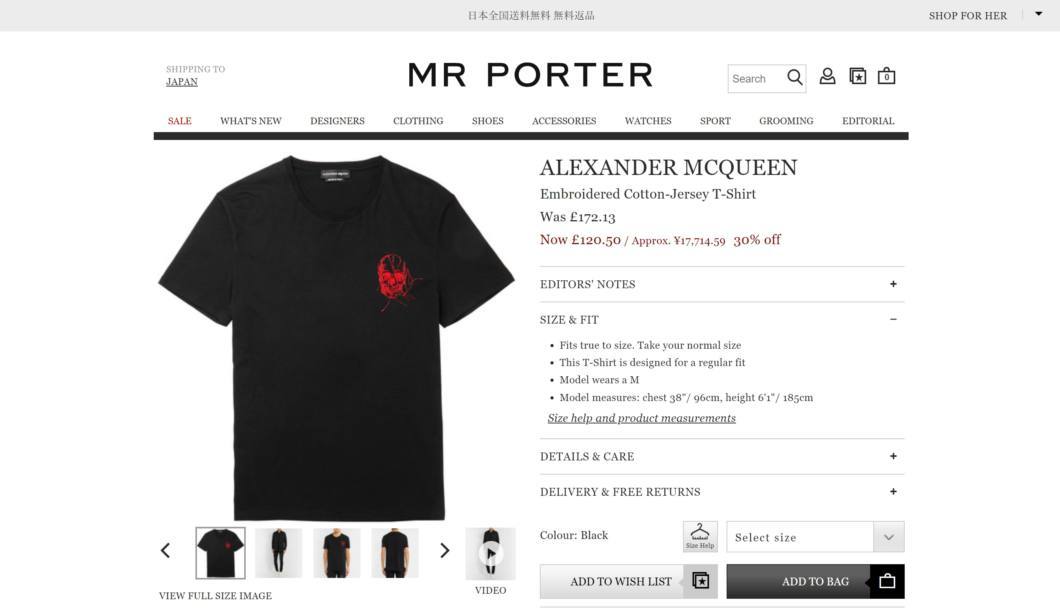Click the Size Help hanger icon

700,536
